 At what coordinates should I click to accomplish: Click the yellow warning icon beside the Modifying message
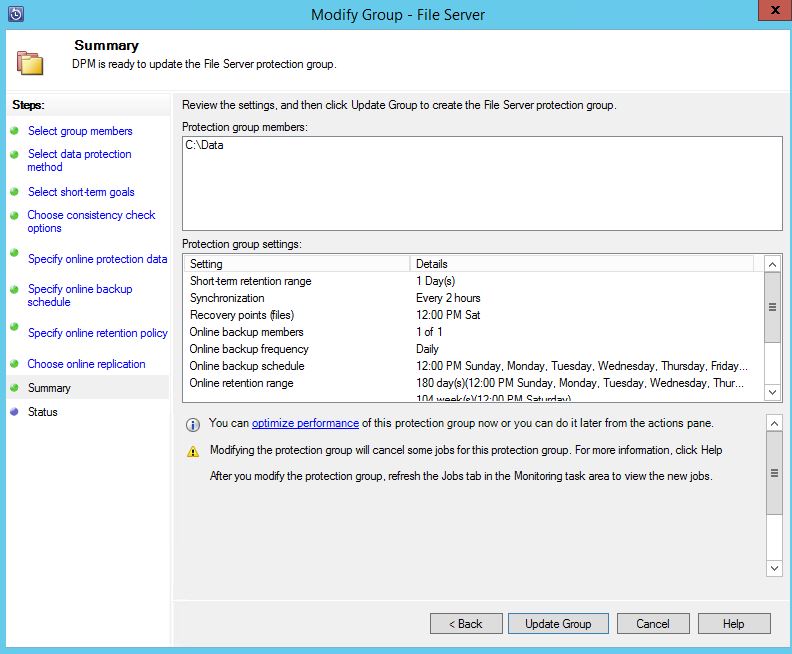(192, 451)
